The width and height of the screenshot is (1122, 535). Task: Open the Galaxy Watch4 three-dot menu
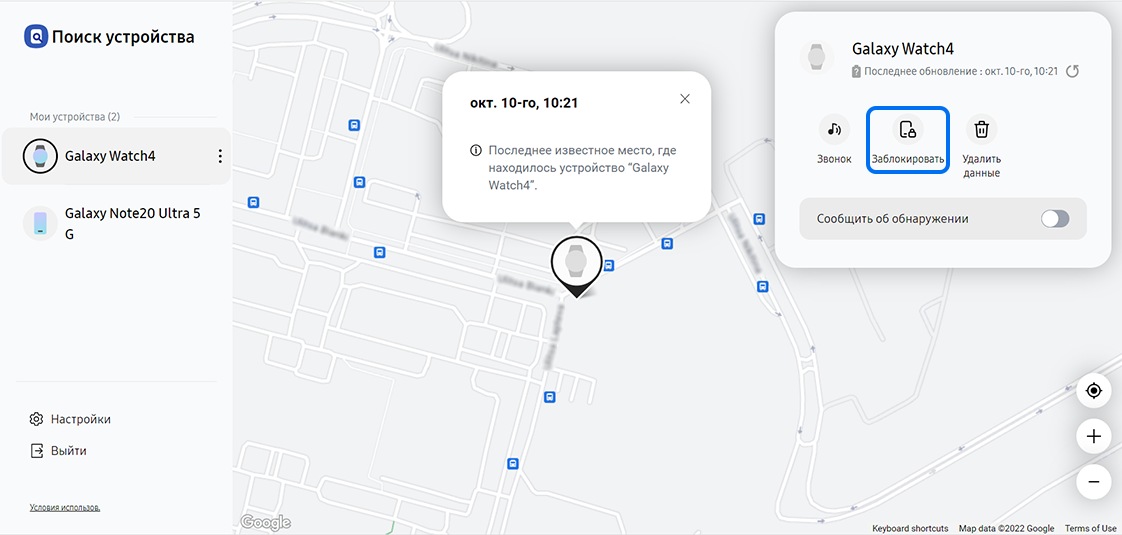tap(220, 156)
